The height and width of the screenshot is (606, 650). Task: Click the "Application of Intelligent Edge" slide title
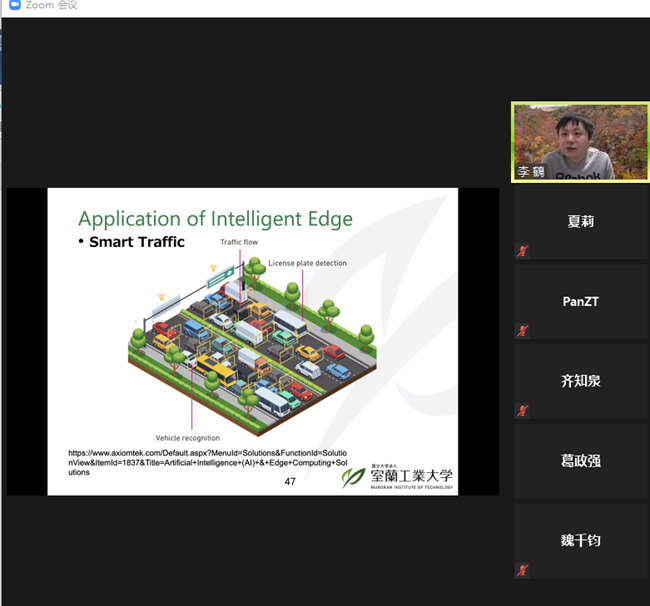tap(215, 219)
